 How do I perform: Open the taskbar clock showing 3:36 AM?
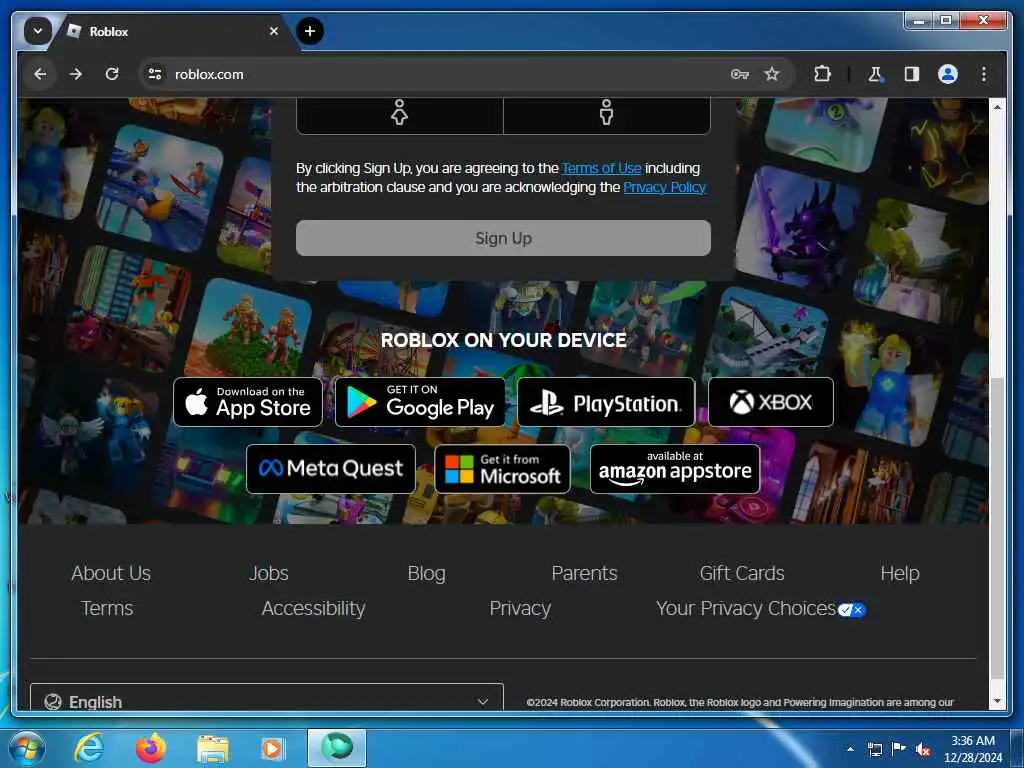click(x=972, y=748)
